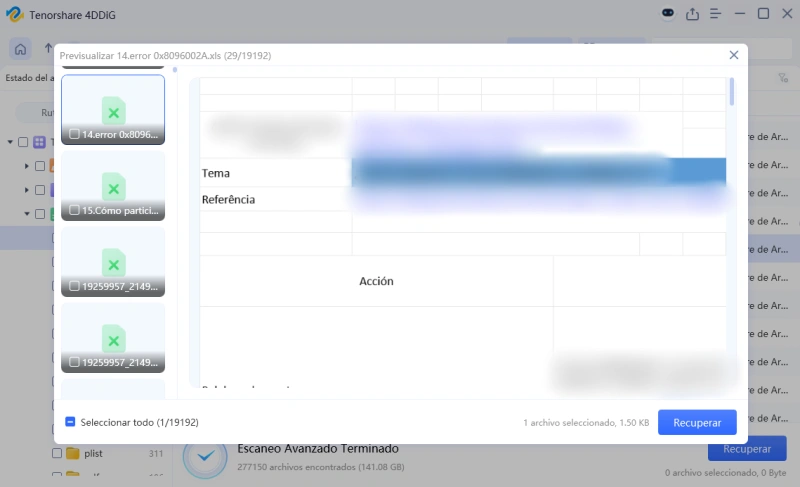The image size is (800, 487).
Task: Maximize the 4DDiG window
Action: [763, 14]
